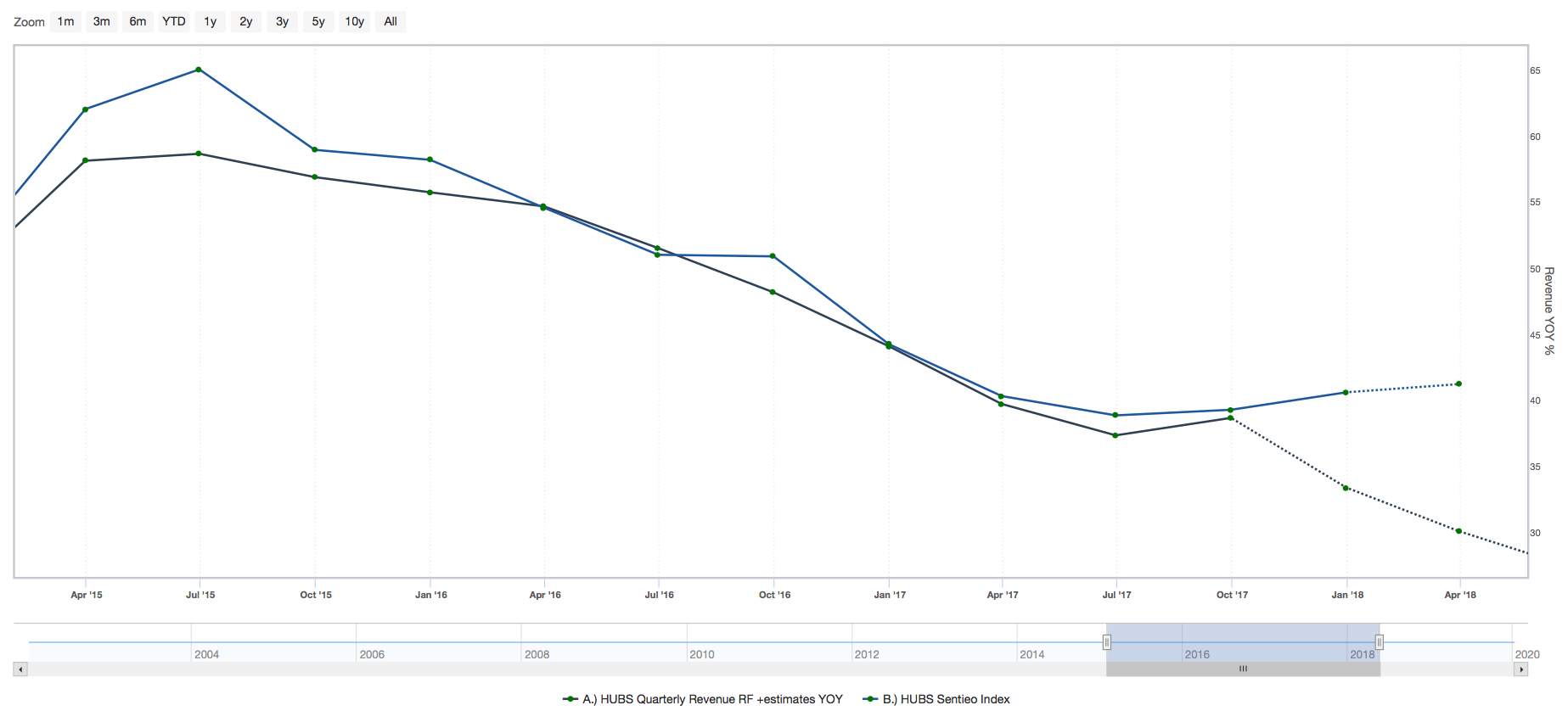Screen dimensions: 1568x722
Task: Click the revenue series low point at Jul '17
Action: click(1116, 435)
